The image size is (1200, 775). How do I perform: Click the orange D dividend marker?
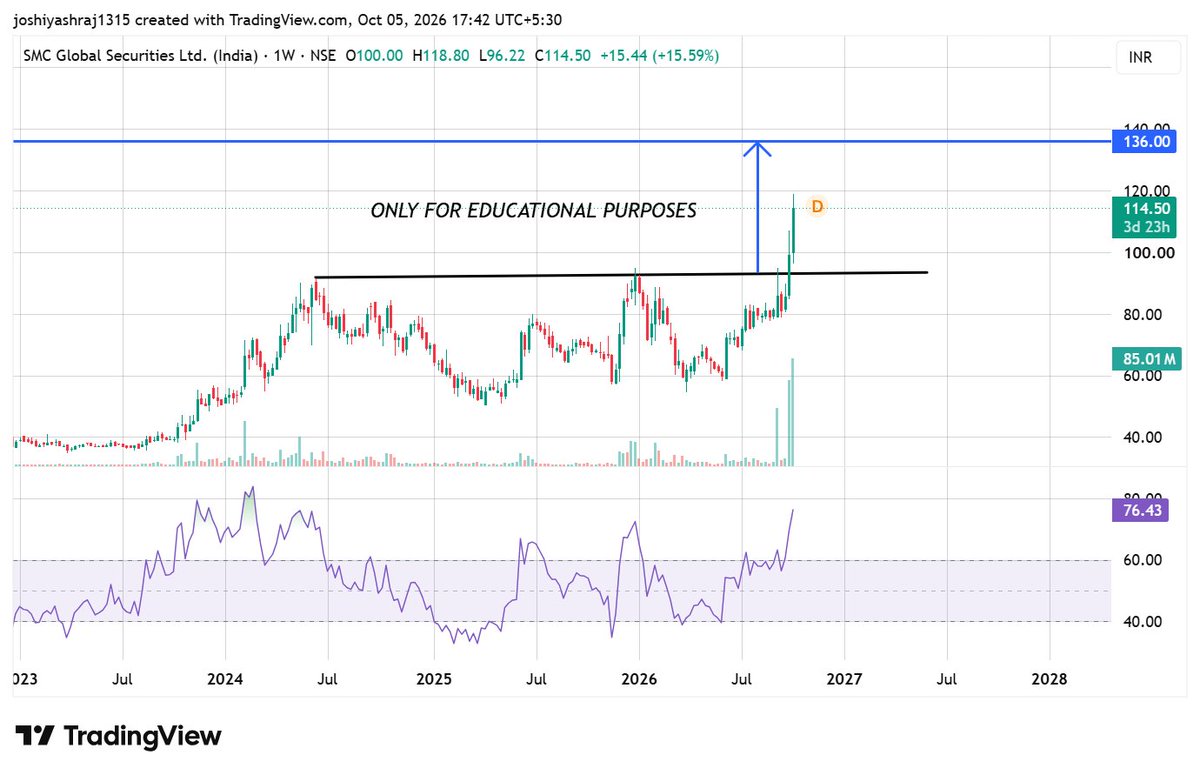click(817, 207)
